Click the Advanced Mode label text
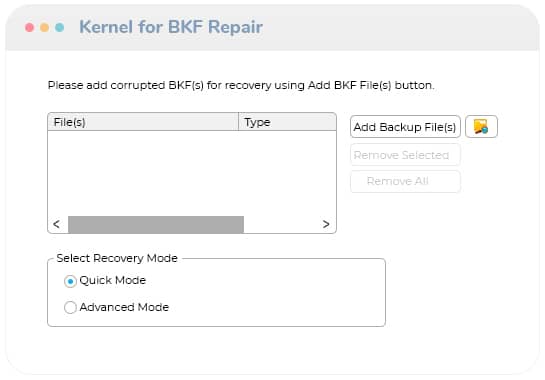The image size is (545, 380). coord(124,307)
